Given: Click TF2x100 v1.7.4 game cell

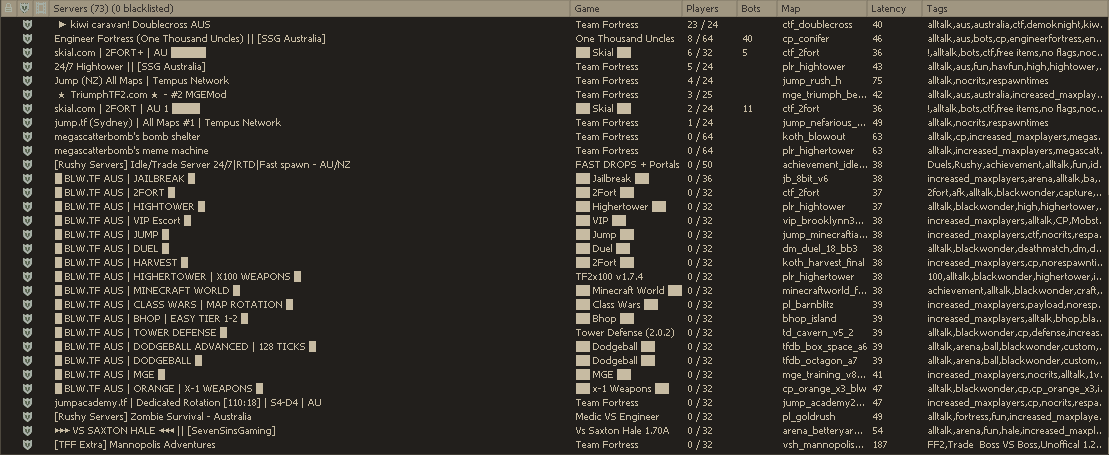Looking at the screenshot, I should point(609,277).
